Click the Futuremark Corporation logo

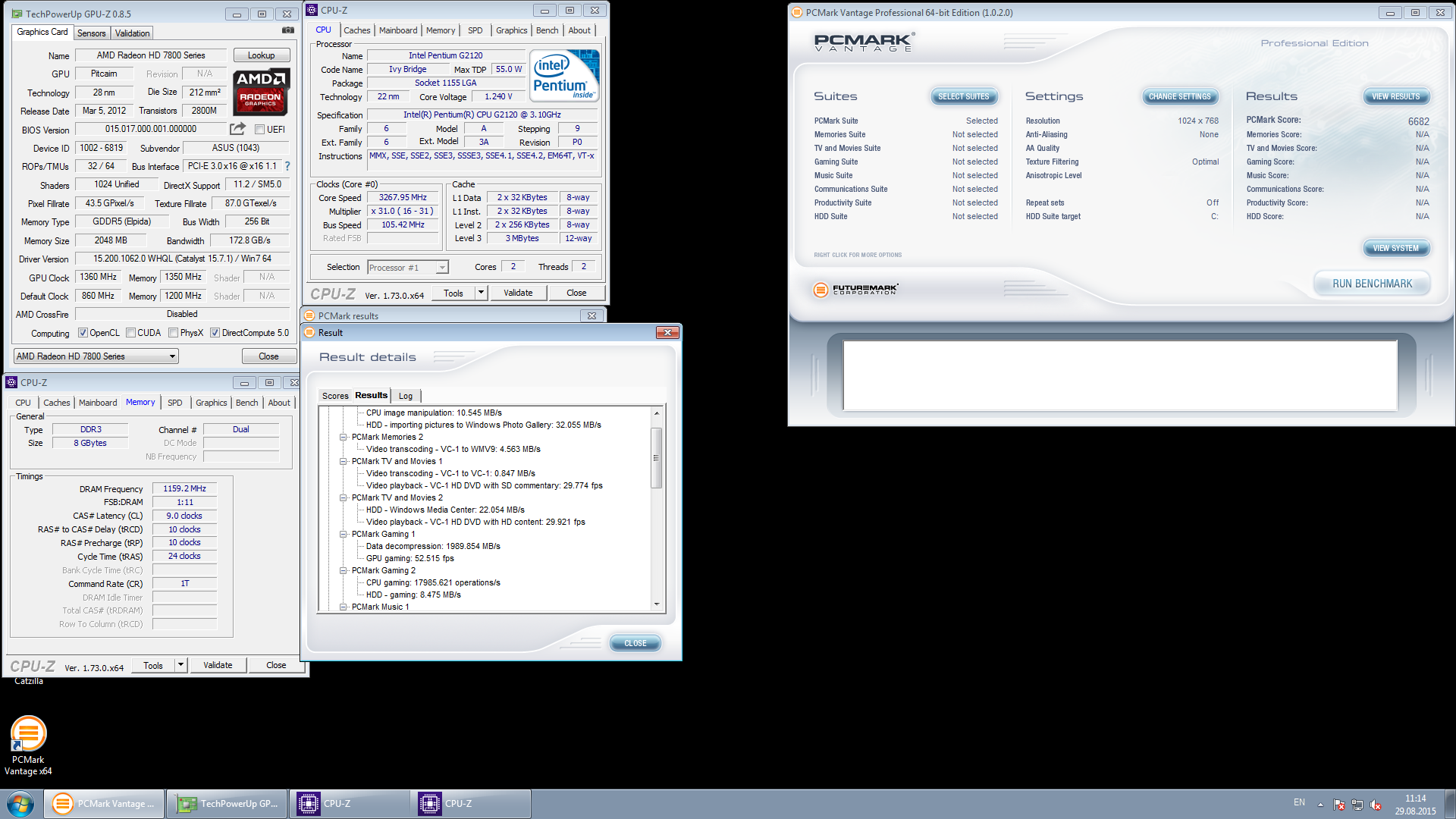[855, 289]
